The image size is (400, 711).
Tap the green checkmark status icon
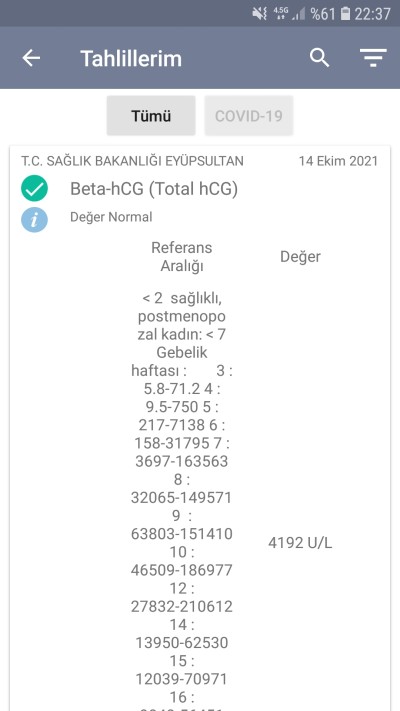click(34, 188)
